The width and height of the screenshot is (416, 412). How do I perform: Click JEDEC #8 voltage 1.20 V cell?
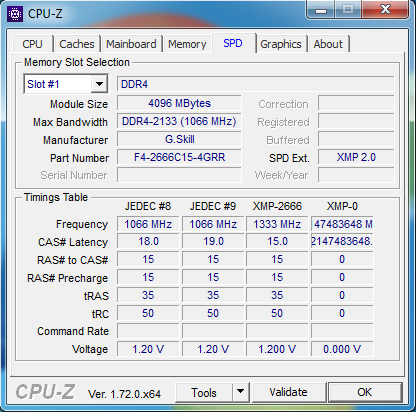148,349
